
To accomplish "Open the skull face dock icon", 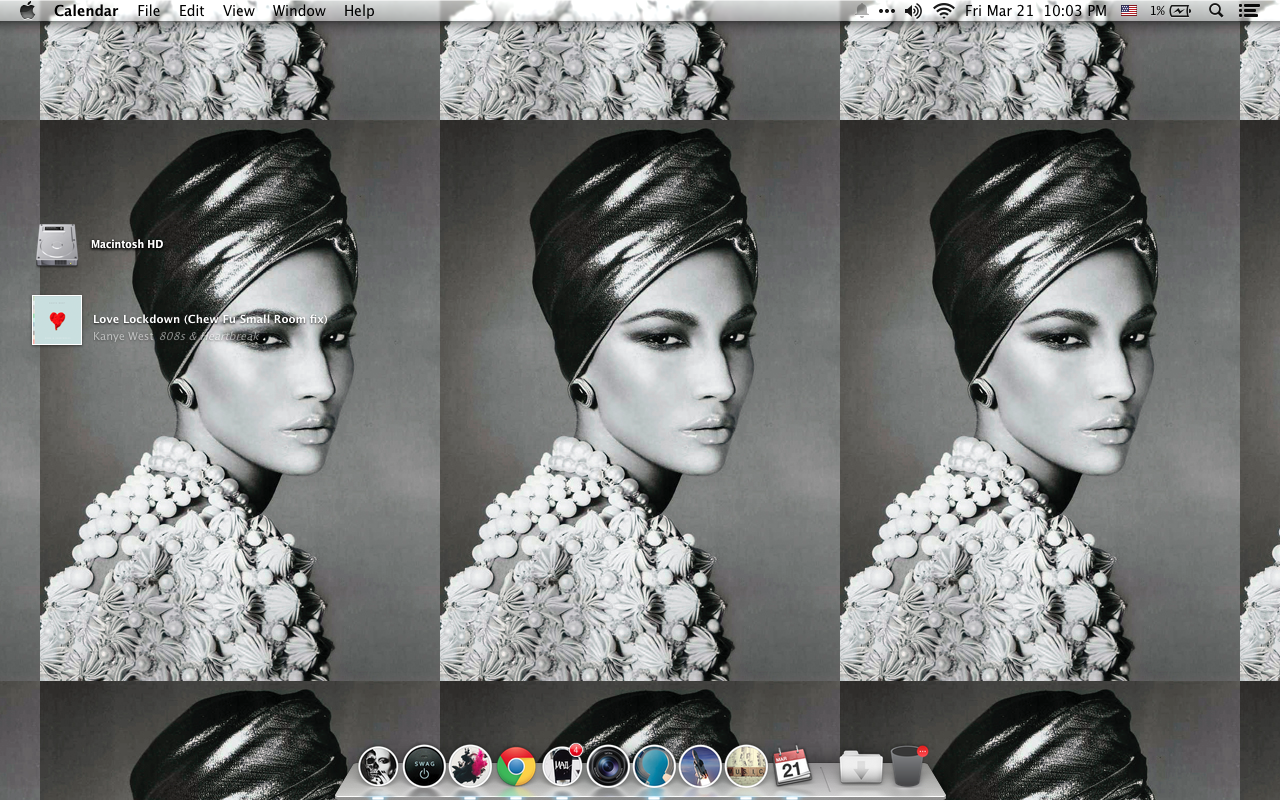I will tap(378, 767).
